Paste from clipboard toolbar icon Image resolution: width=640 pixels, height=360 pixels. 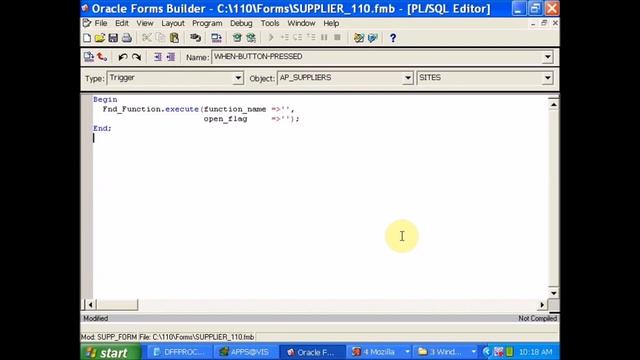click(174, 38)
